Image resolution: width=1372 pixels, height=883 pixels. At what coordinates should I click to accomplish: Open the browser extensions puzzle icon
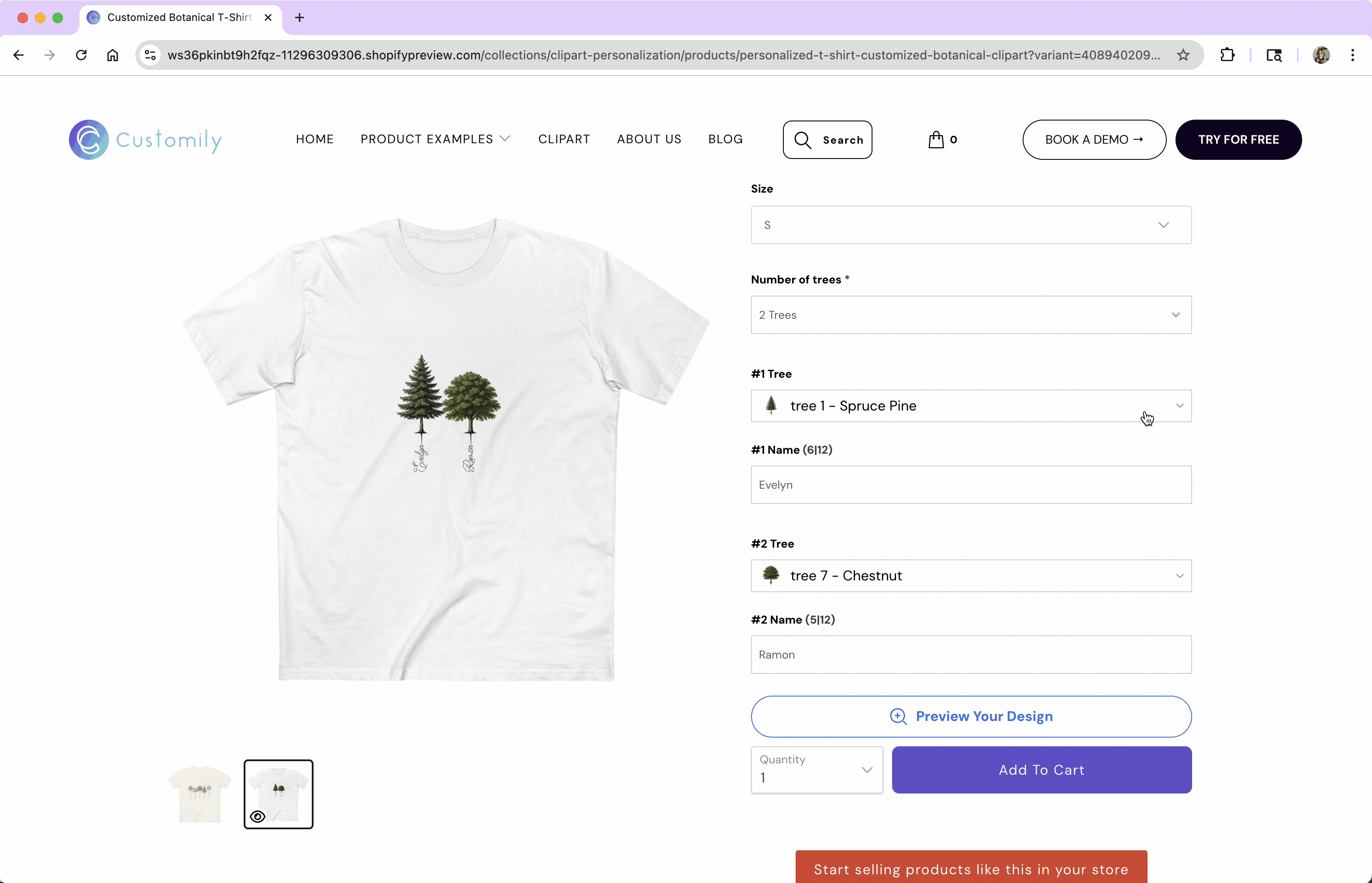pos(1227,55)
